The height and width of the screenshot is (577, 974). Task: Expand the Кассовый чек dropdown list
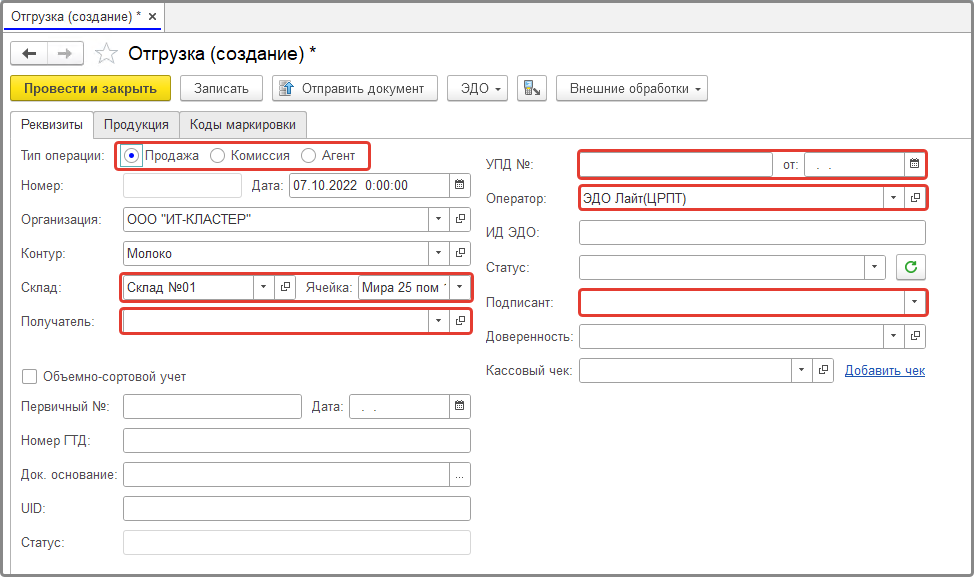click(801, 370)
